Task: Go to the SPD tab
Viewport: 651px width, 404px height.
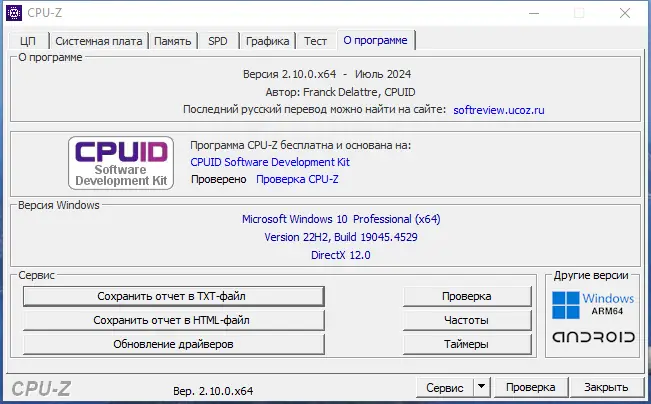Action: click(x=218, y=41)
